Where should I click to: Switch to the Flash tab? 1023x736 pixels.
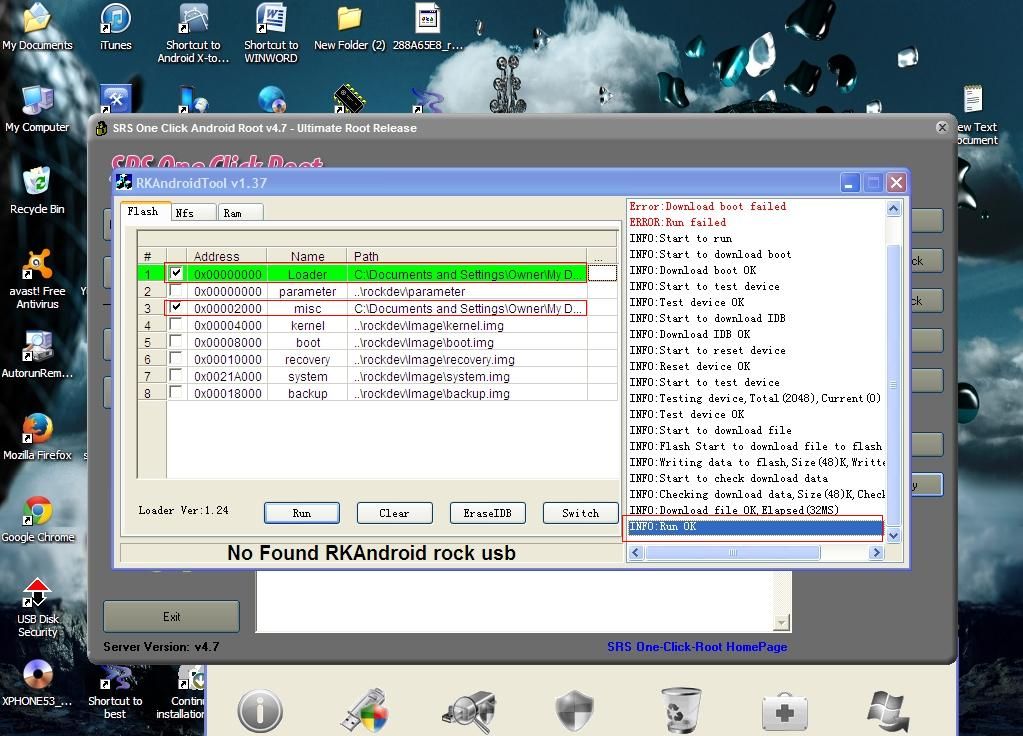tap(144, 211)
